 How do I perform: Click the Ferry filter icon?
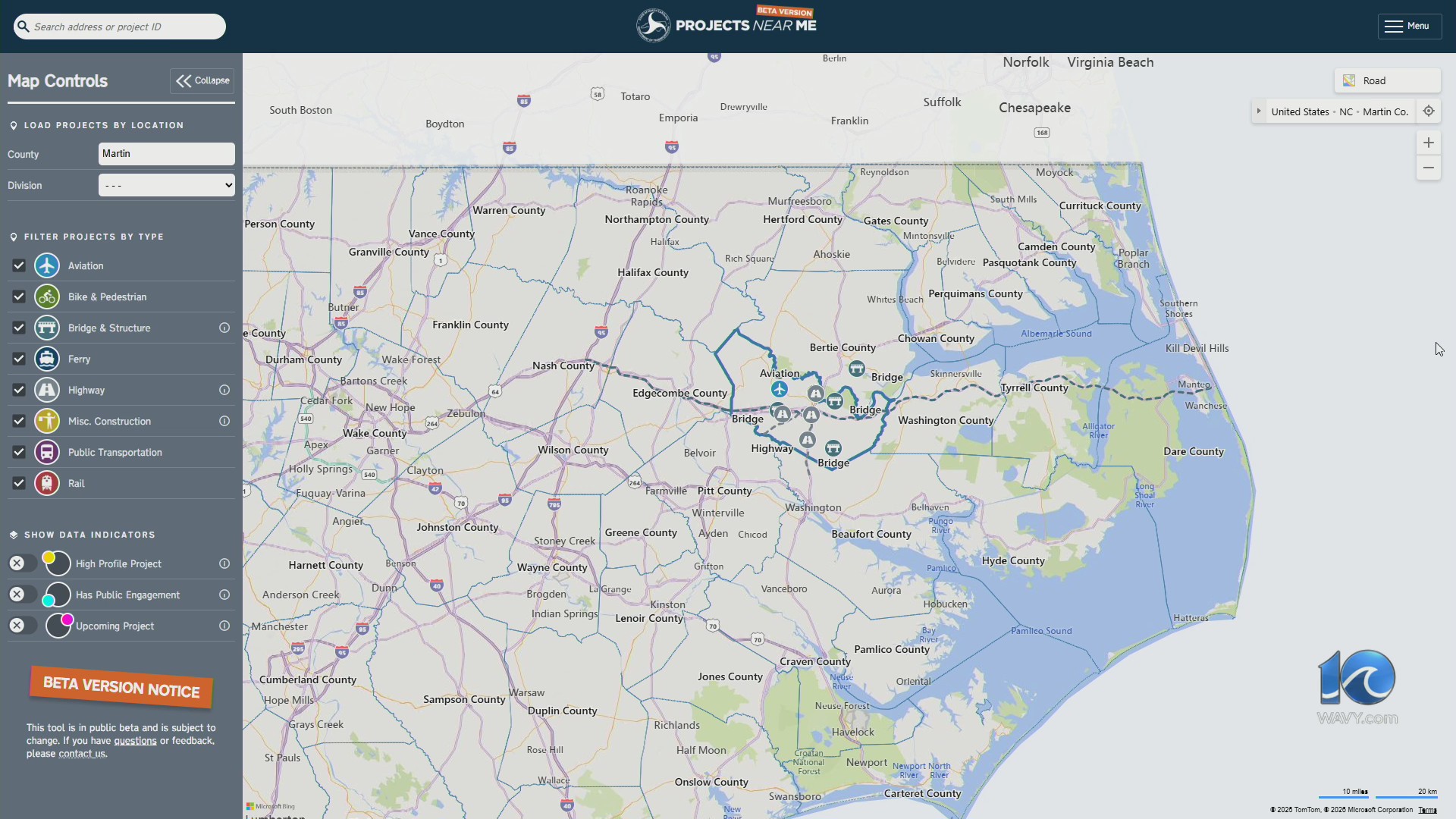[47, 359]
